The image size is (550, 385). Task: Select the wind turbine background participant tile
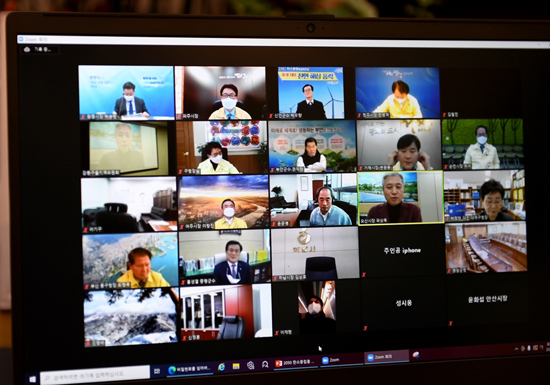point(311,93)
